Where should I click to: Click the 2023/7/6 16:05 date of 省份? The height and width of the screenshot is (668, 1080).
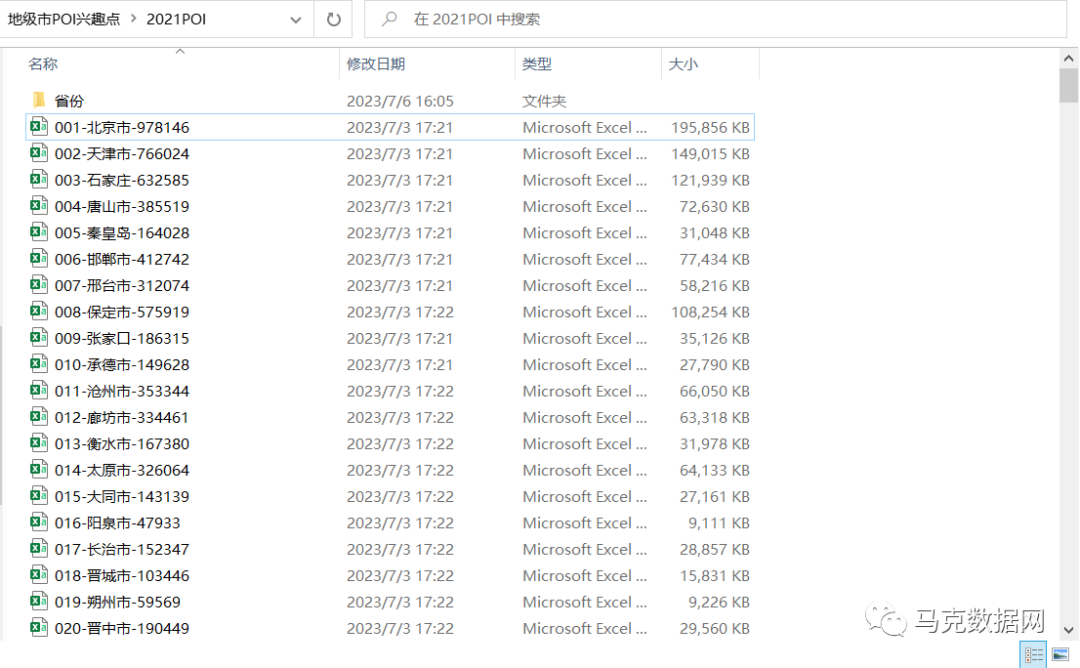(399, 101)
